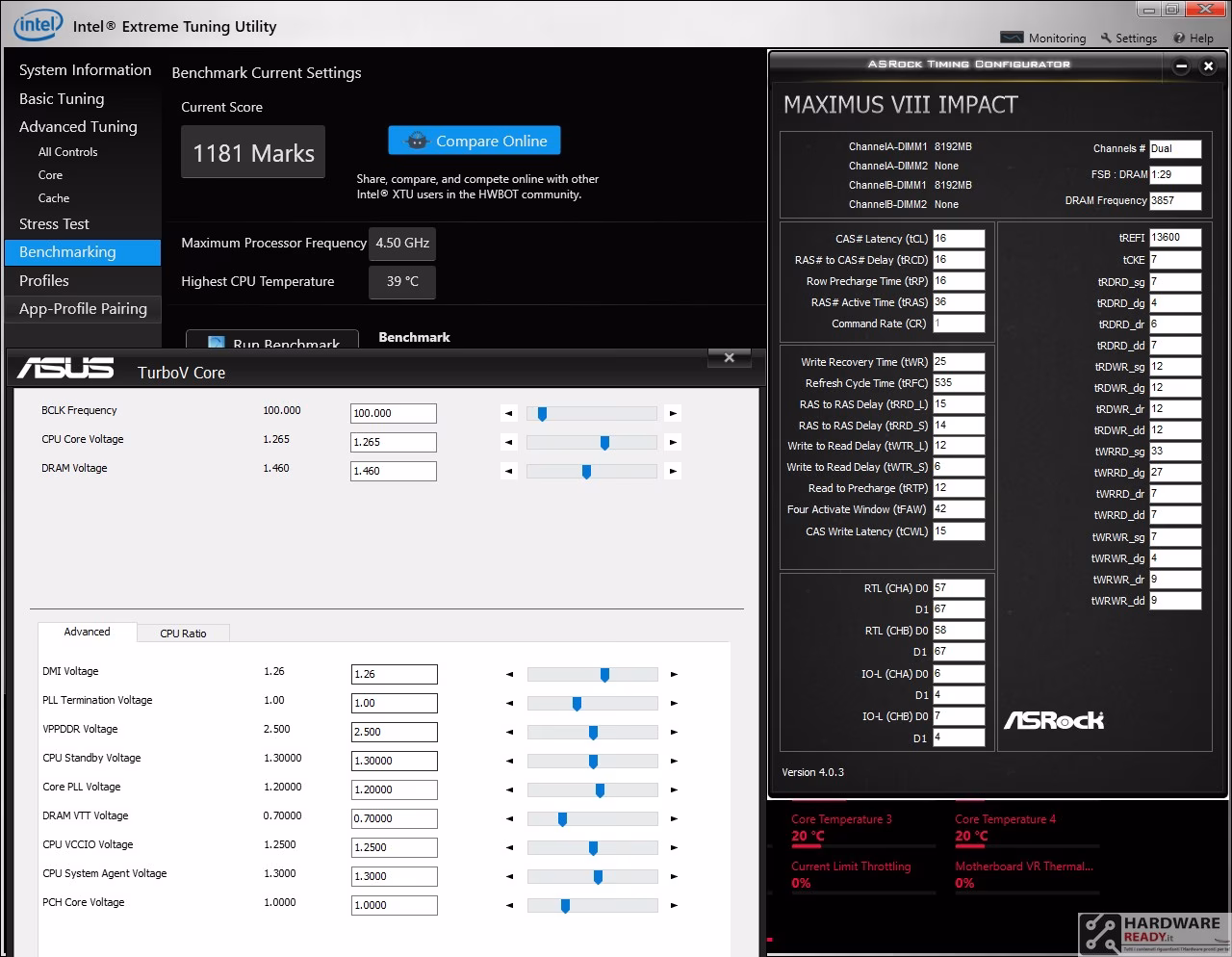Click the CPU VCCIO Voltage slider
The image size is (1232, 957).
point(593,847)
